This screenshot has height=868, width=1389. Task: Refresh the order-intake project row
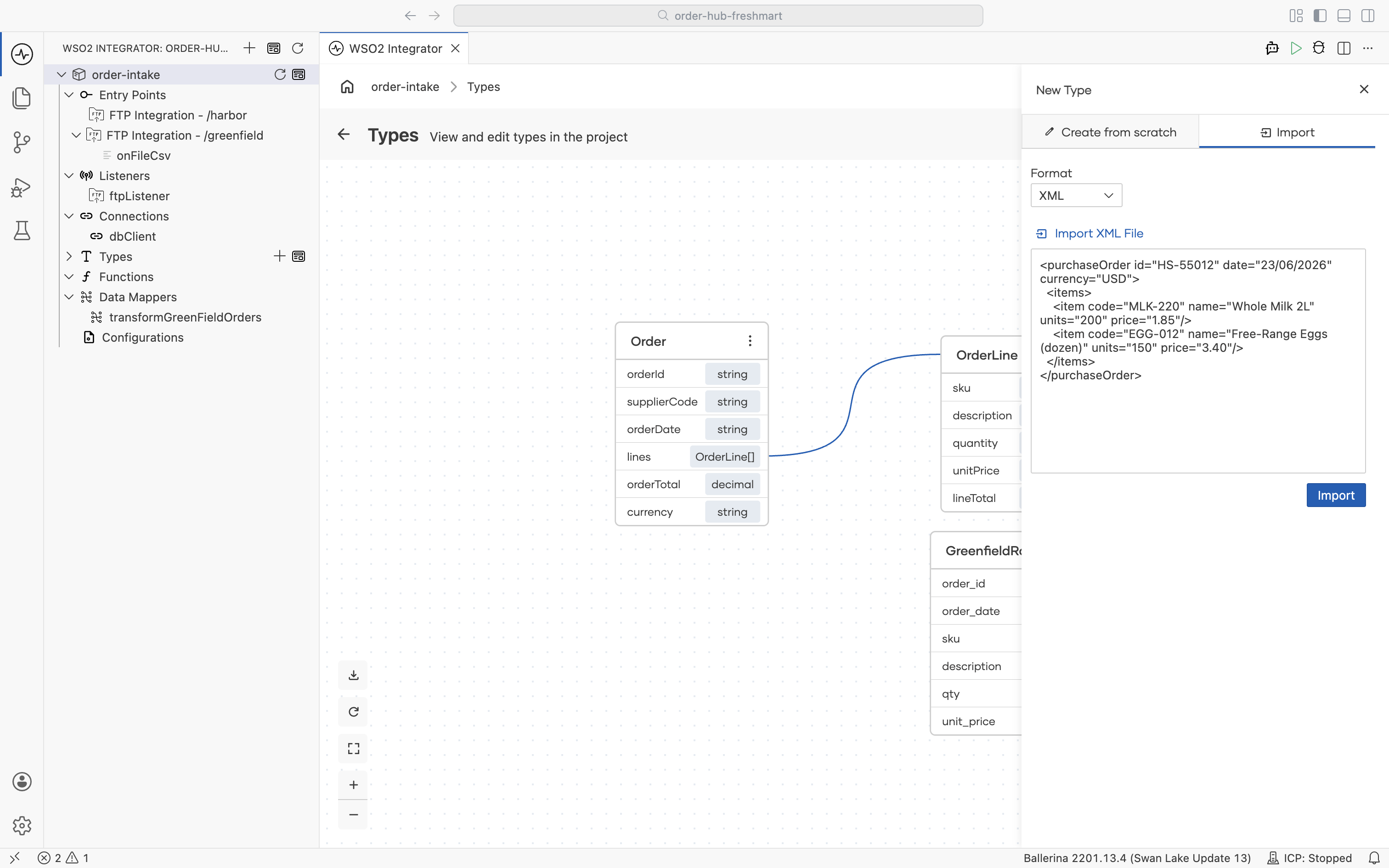[280, 74]
